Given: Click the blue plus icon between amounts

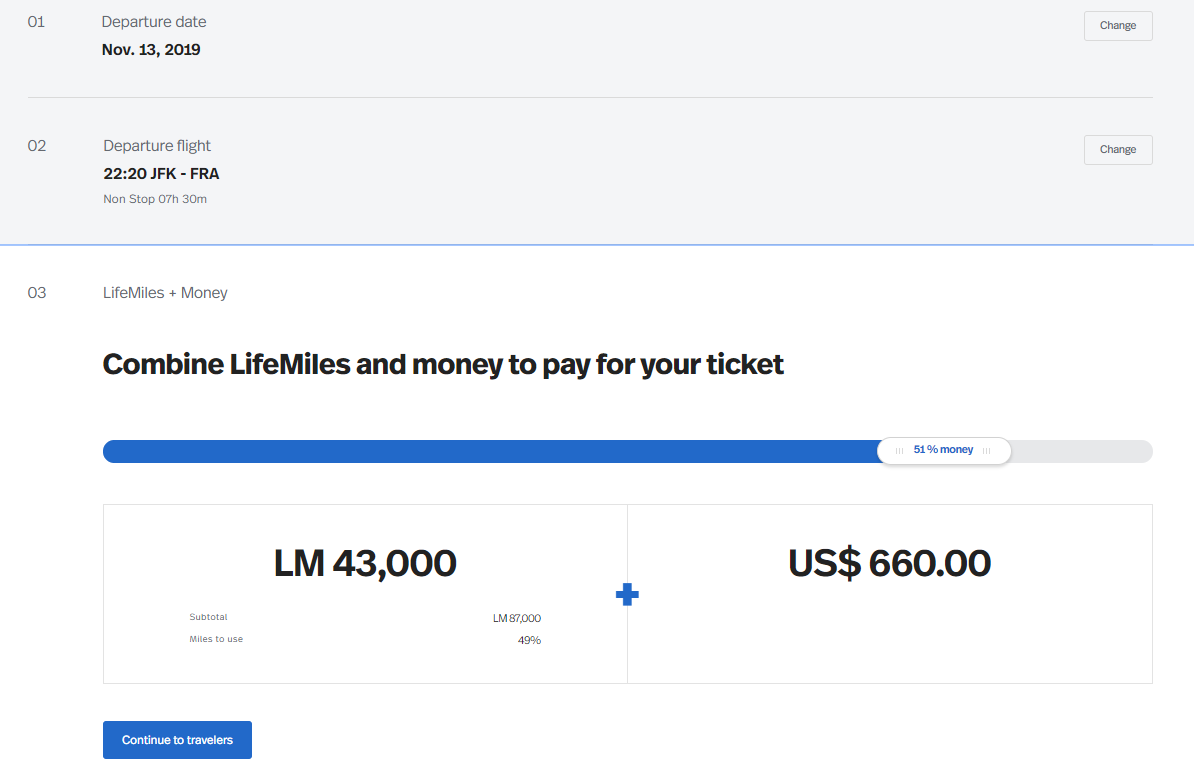Looking at the screenshot, I should 627,595.
